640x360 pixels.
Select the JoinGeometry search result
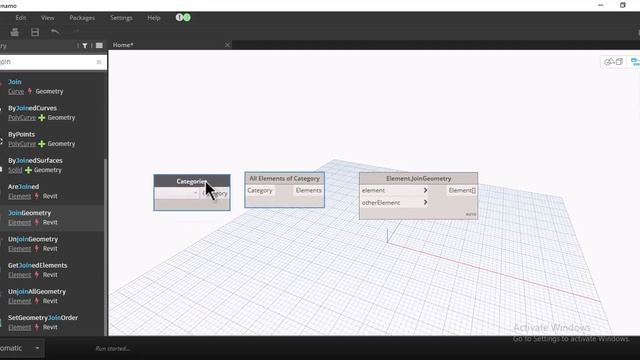pos(53,218)
